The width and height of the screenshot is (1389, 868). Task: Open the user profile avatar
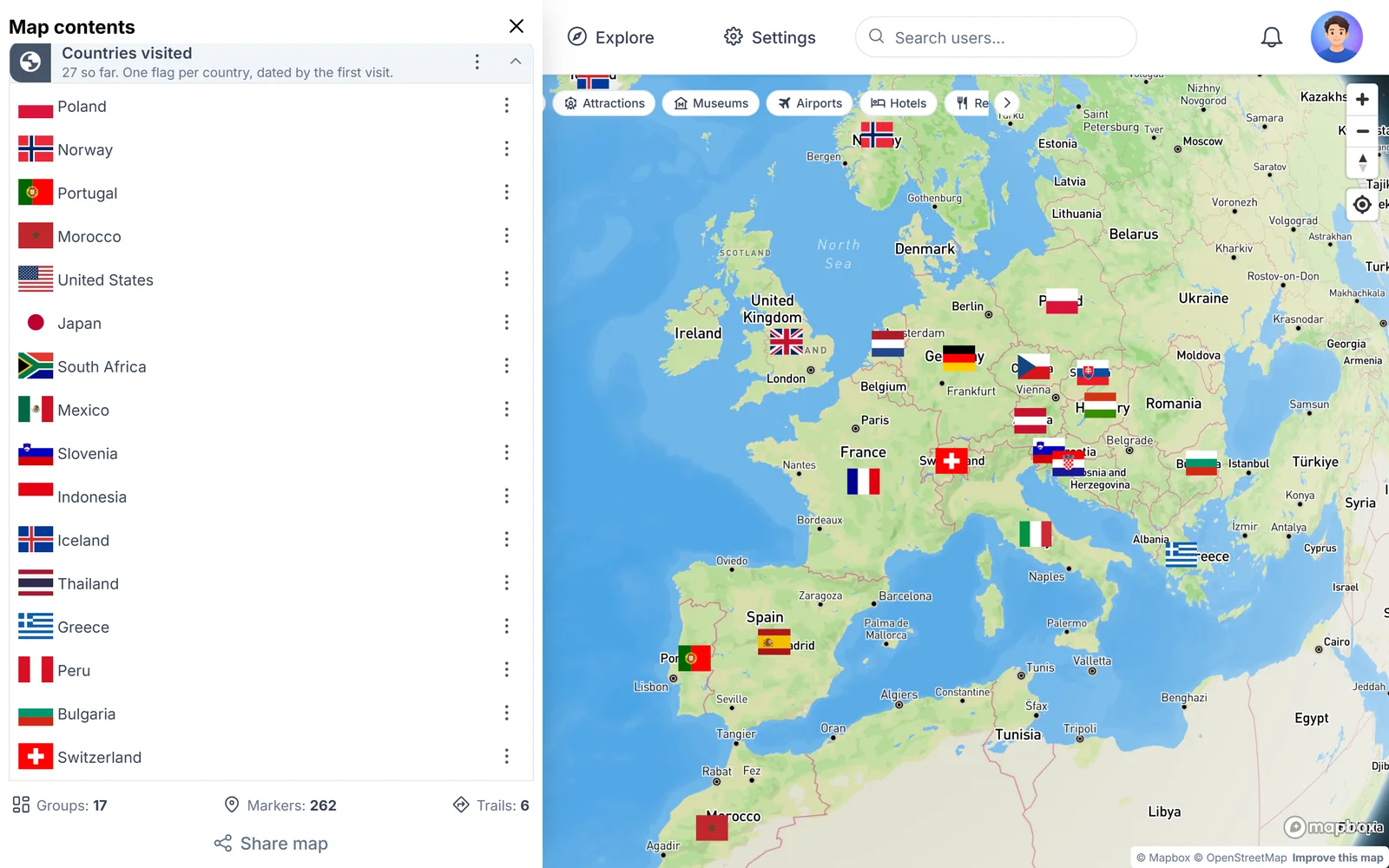1337,37
